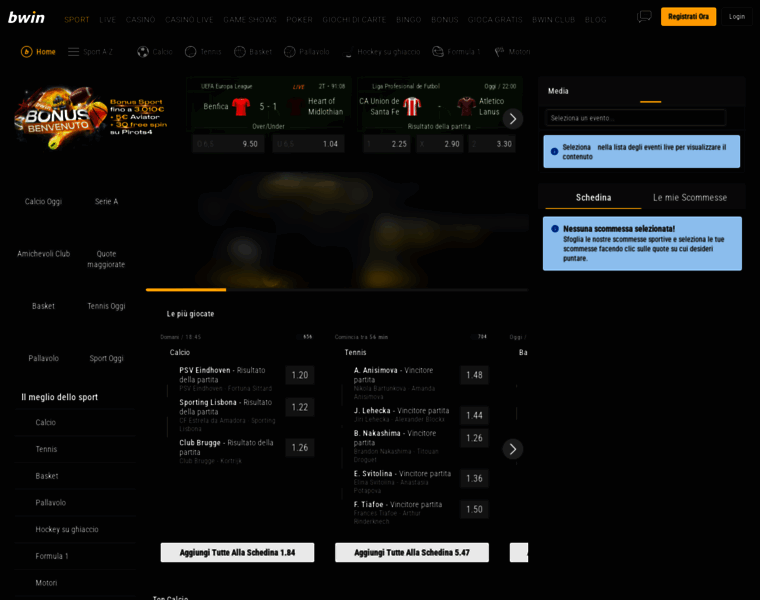Click the Hockey su ghiaccio icon
This screenshot has height=600, width=760.
348,52
